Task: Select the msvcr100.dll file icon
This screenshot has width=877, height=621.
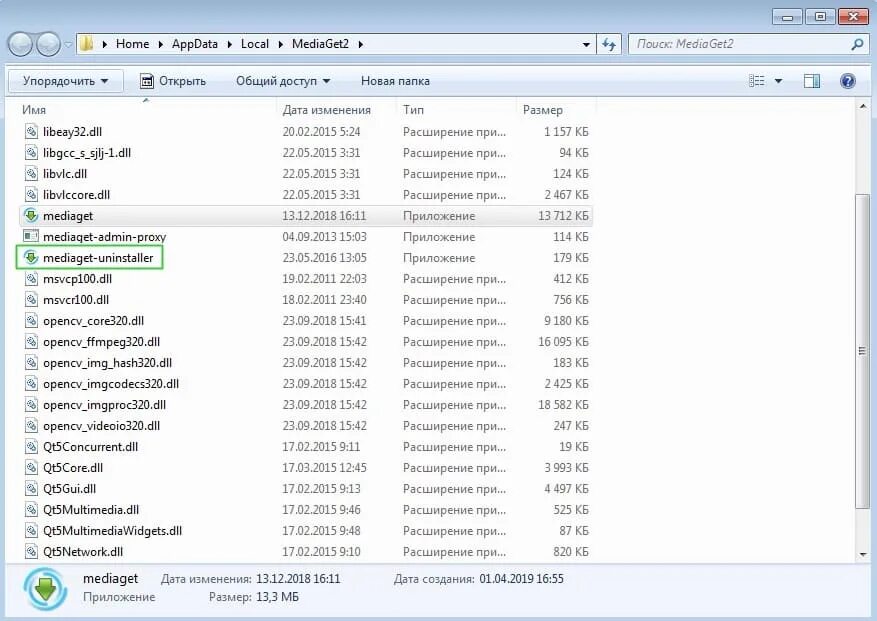Action: click(31, 299)
